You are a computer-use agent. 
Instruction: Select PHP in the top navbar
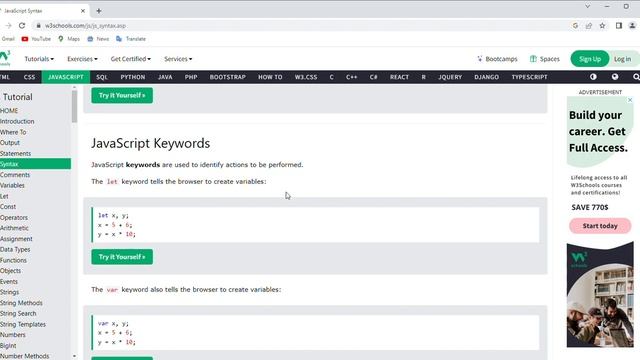(x=191, y=77)
